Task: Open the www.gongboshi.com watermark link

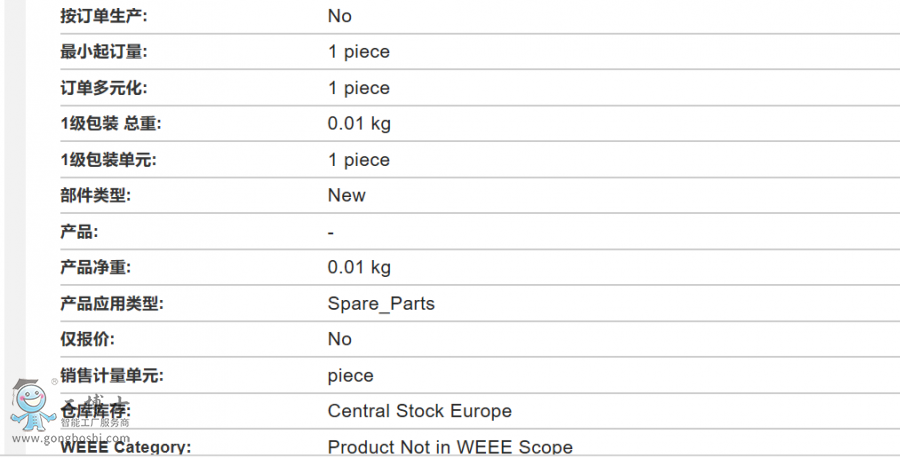Action: pyautogui.click(x=71, y=438)
